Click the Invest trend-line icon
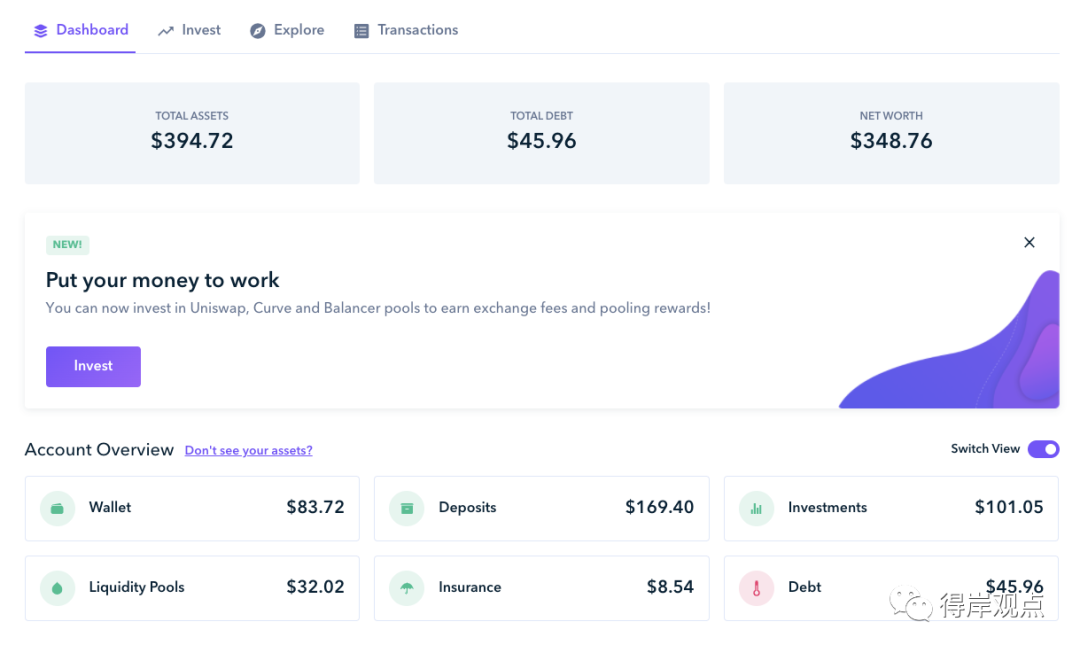This screenshot has height=653, width=1080. (x=165, y=31)
